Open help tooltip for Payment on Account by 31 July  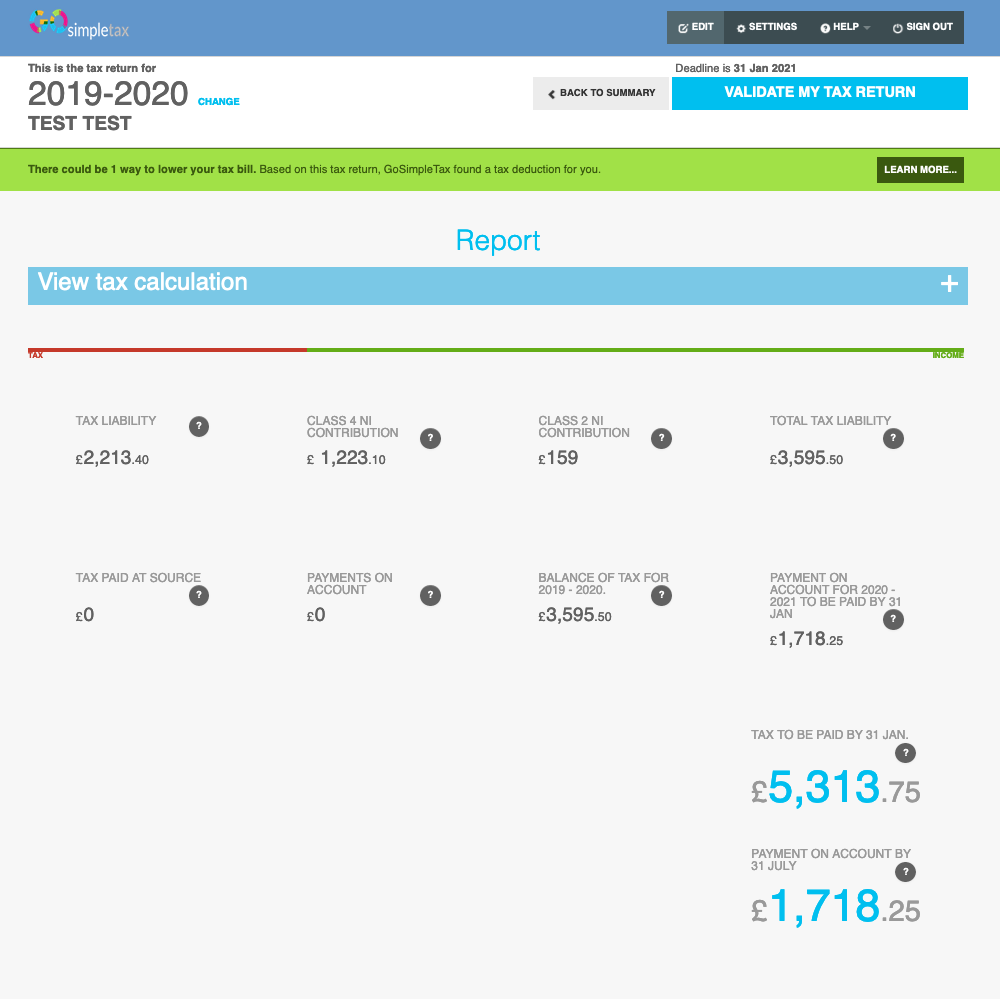pos(905,871)
